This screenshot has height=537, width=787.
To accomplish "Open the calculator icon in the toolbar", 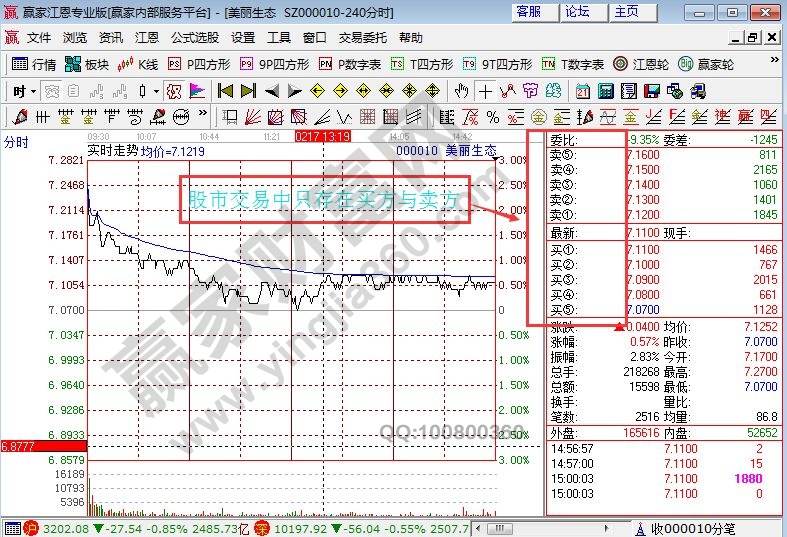I will click(605, 91).
